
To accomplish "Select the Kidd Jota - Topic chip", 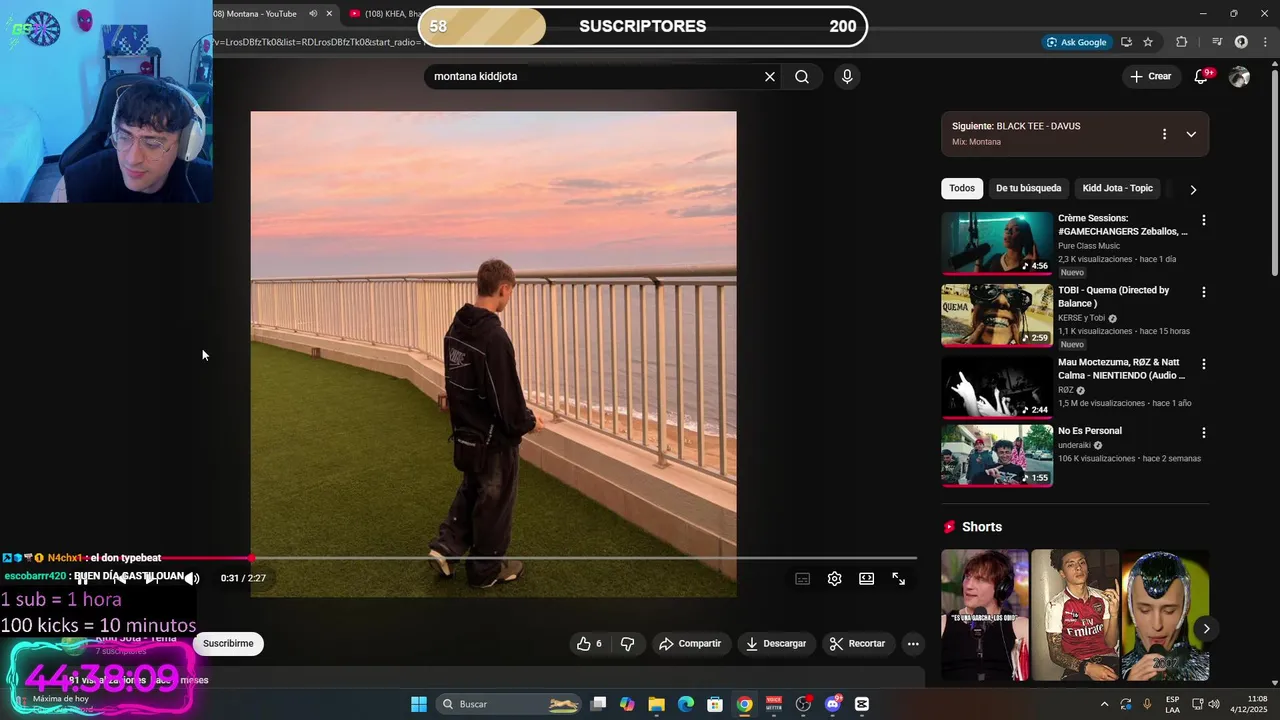I will [1117, 188].
